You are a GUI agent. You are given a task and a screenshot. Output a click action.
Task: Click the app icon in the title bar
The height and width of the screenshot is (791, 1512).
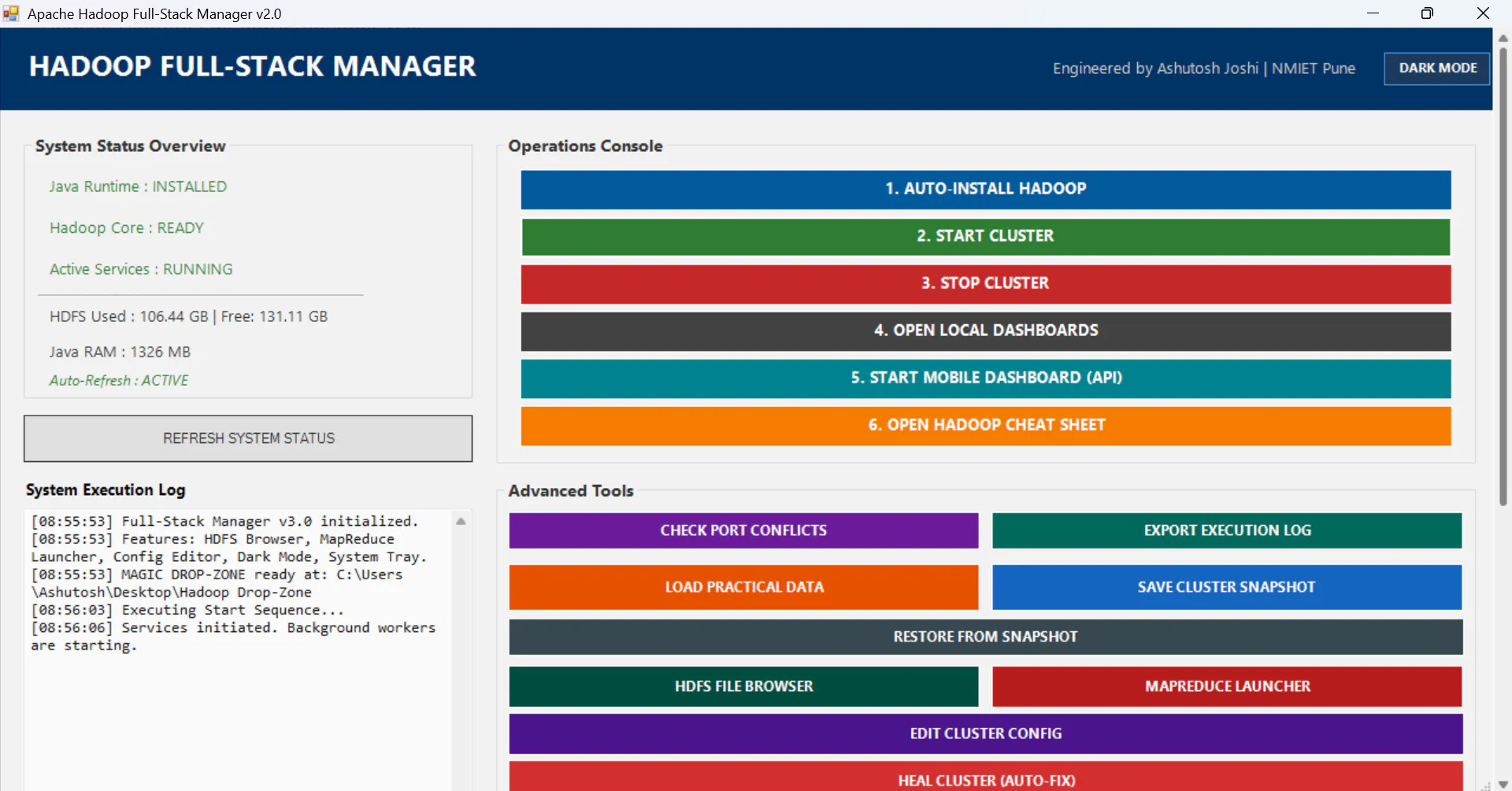(x=11, y=13)
